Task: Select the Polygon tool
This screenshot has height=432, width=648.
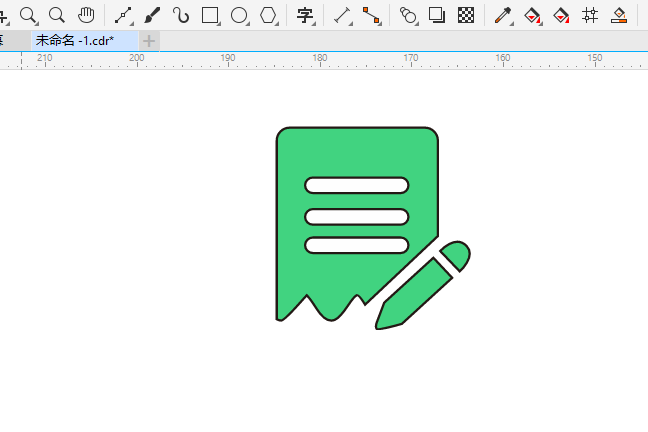Action: click(x=268, y=16)
